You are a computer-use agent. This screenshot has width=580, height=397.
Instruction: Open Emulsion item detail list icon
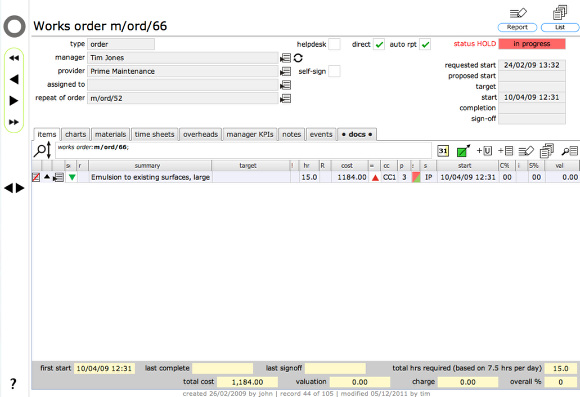click(x=58, y=177)
